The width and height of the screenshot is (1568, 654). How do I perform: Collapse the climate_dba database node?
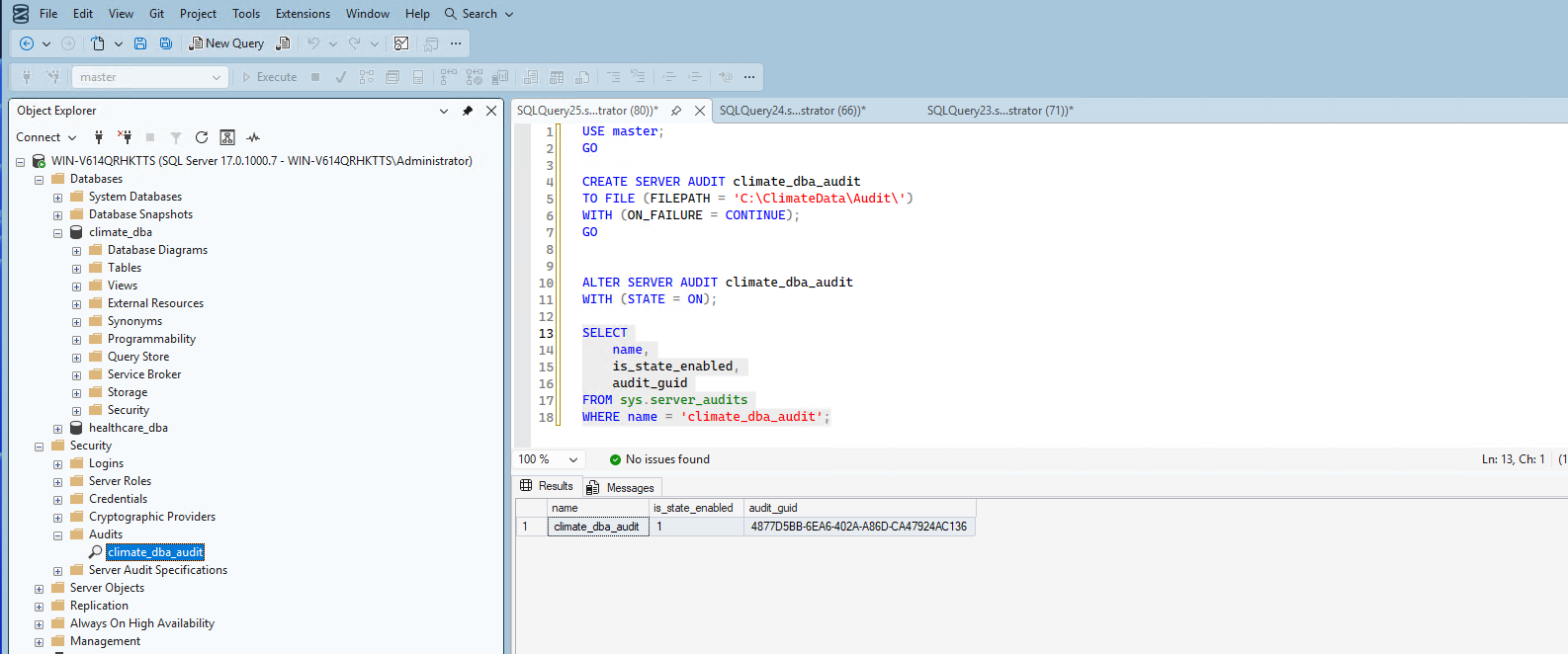click(x=57, y=233)
